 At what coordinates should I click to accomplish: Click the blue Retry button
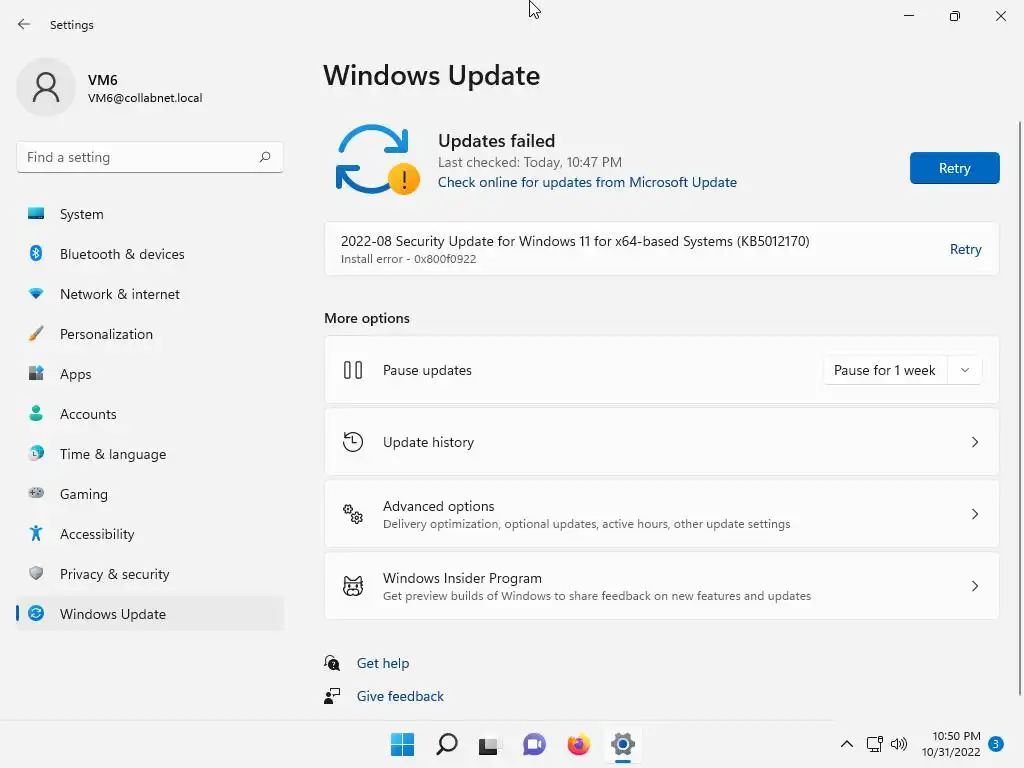point(954,168)
